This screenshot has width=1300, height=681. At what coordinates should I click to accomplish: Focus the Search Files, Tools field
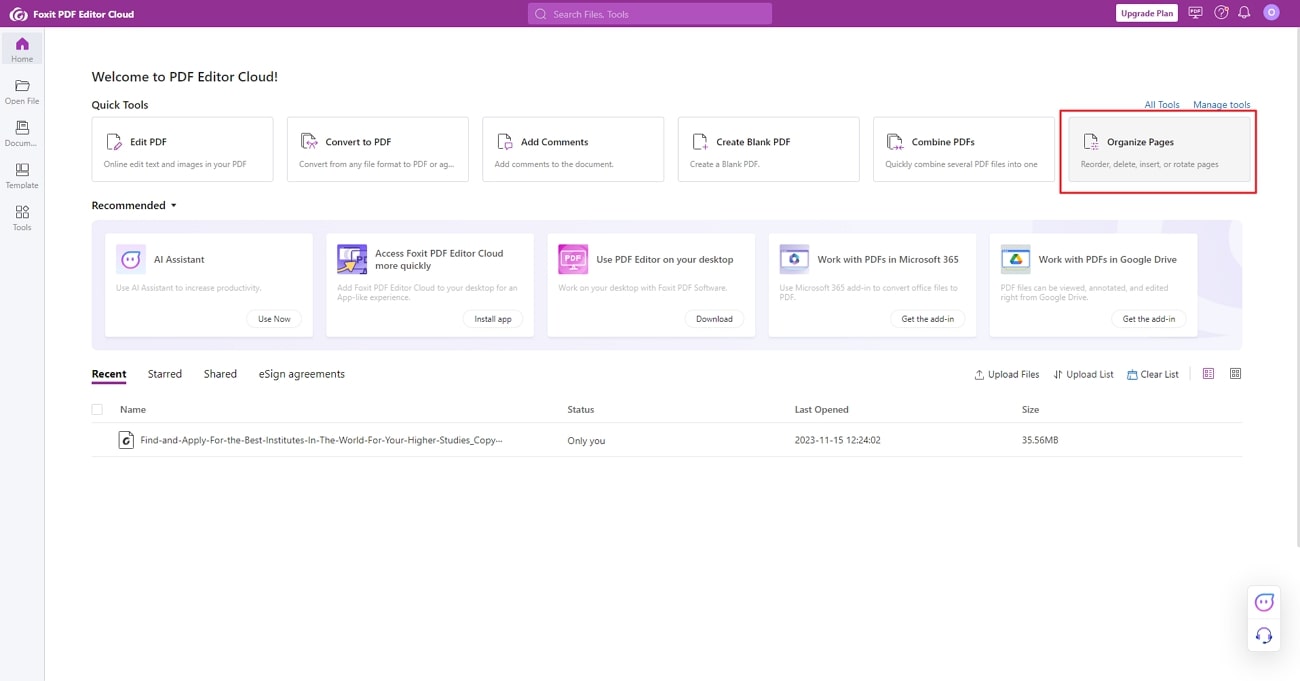coord(650,14)
